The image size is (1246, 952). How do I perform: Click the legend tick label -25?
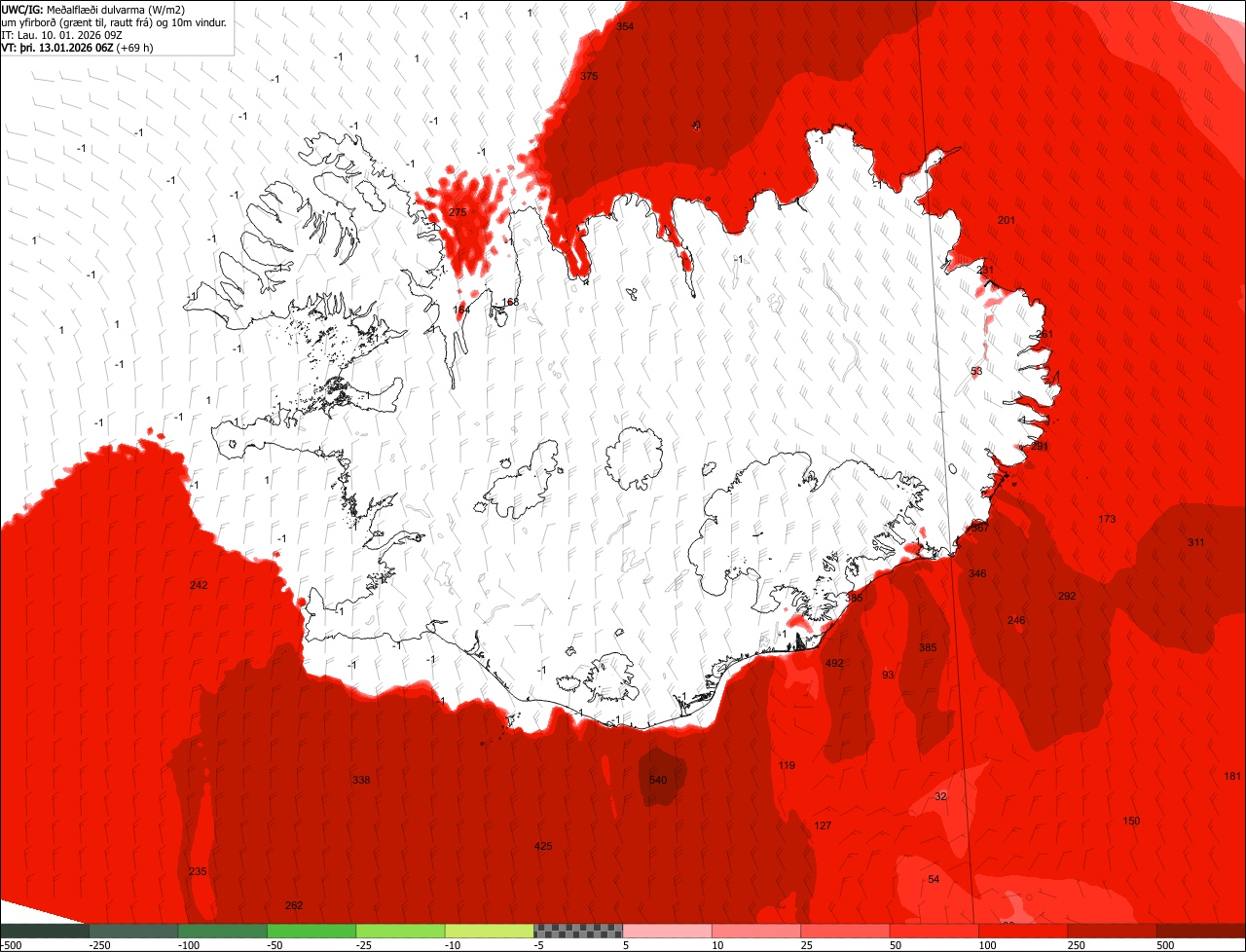click(364, 945)
